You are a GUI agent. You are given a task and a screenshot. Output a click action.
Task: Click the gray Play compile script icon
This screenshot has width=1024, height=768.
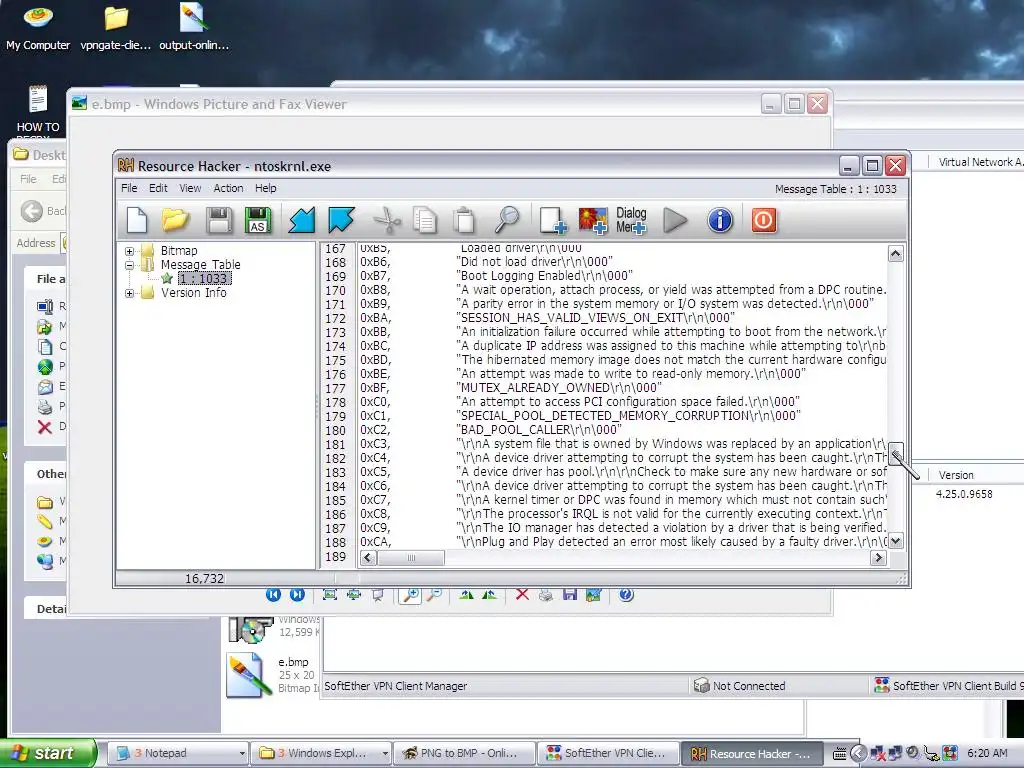coord(675,220)
